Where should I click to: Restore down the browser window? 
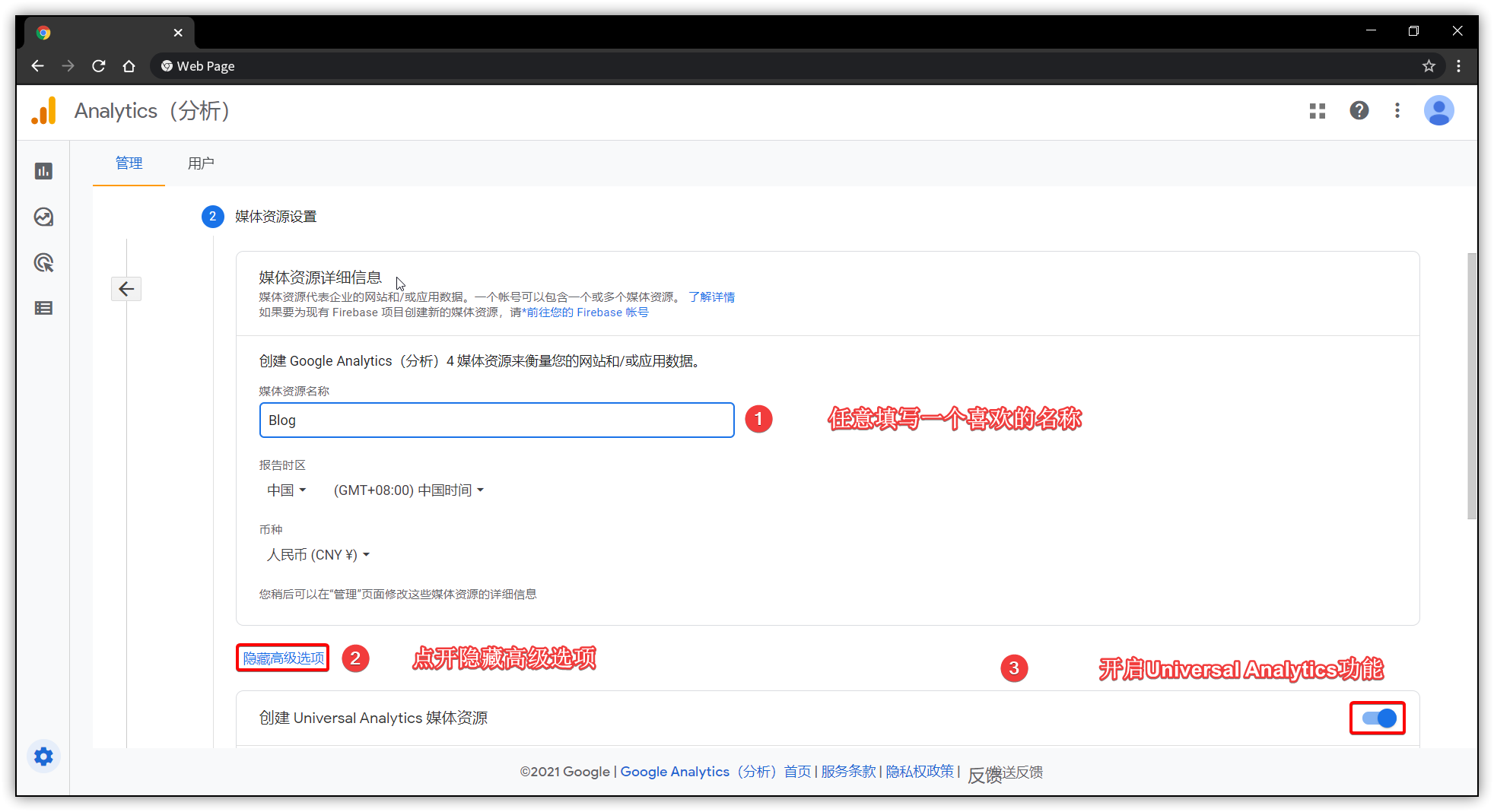coord(1413,30)
